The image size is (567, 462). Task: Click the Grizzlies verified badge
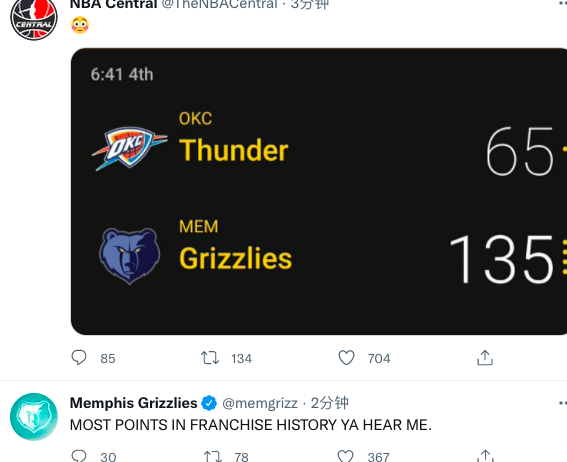click(x=209, y=403)
